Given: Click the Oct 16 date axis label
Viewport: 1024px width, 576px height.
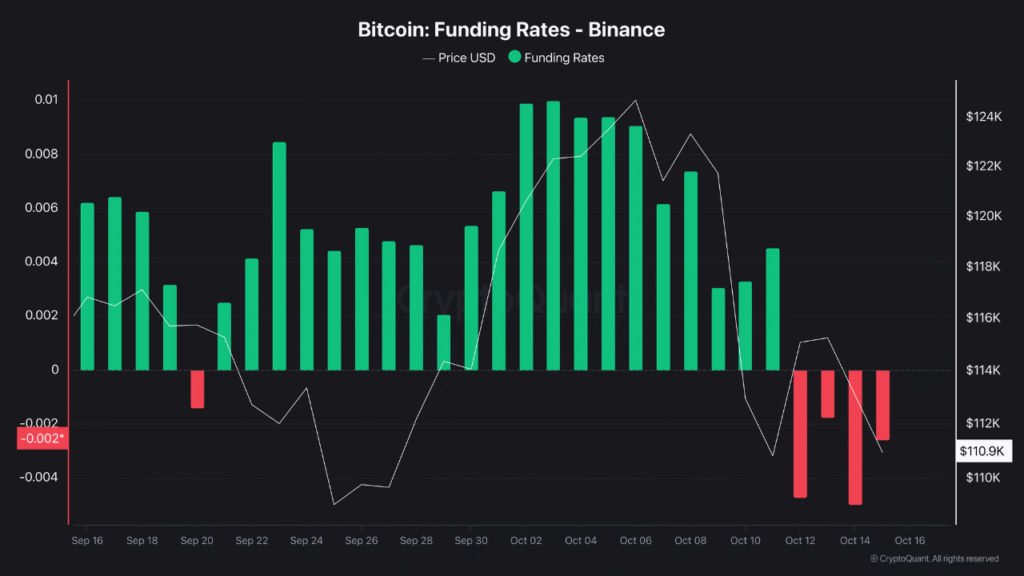Looking at the screenshot, I should click(909, 541).
